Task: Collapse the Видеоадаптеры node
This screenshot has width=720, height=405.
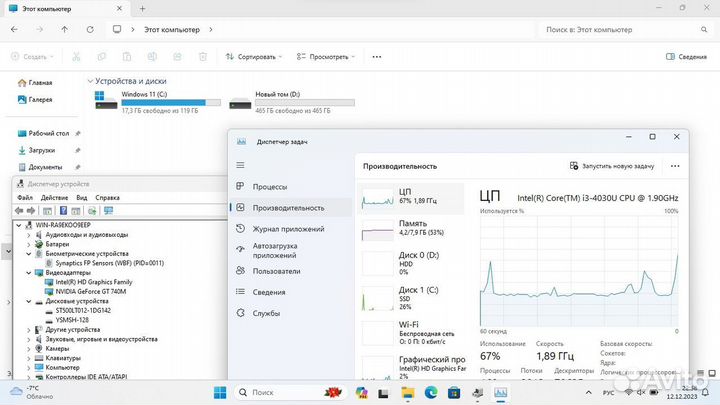Action: [29, 273]
